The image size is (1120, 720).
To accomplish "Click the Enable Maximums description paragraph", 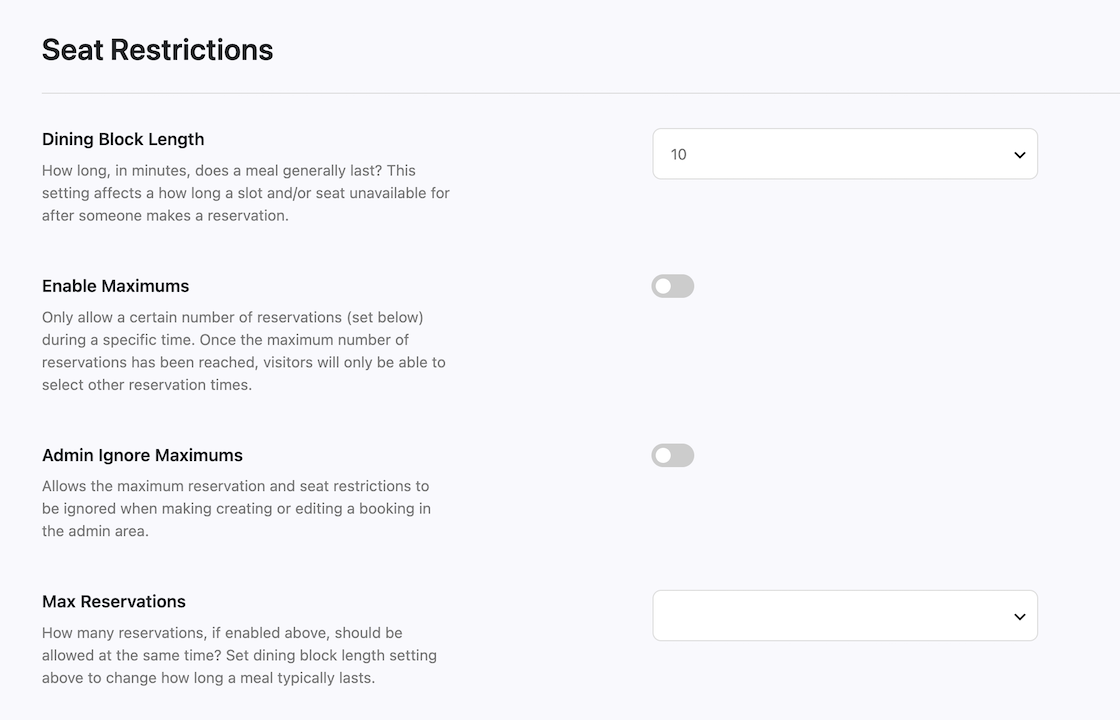I will 244,351.
